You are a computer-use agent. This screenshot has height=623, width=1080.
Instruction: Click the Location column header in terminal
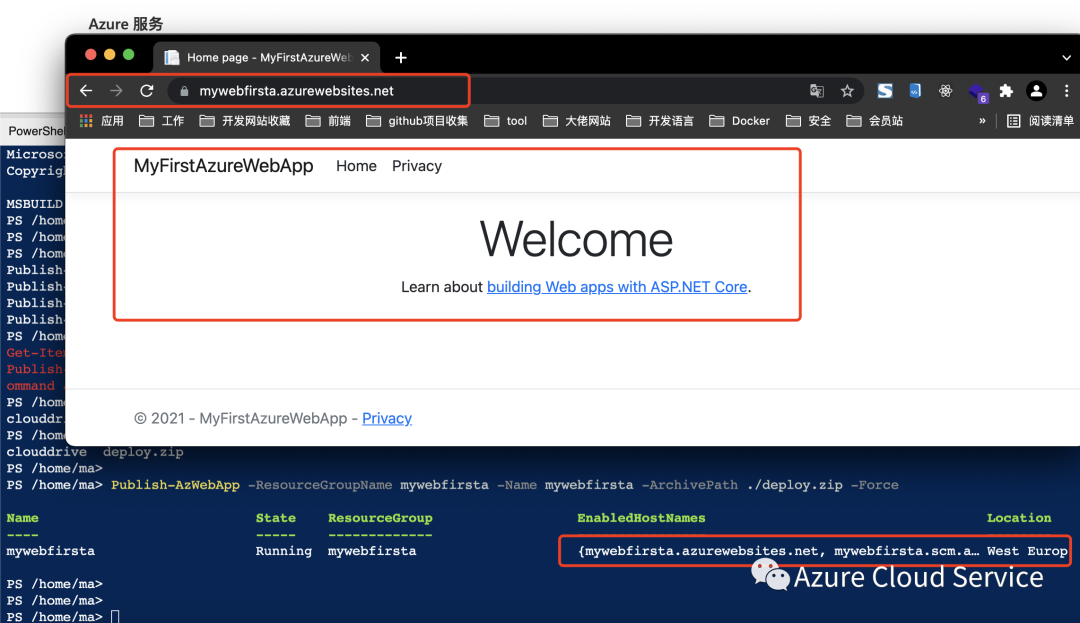[1019, 518]
